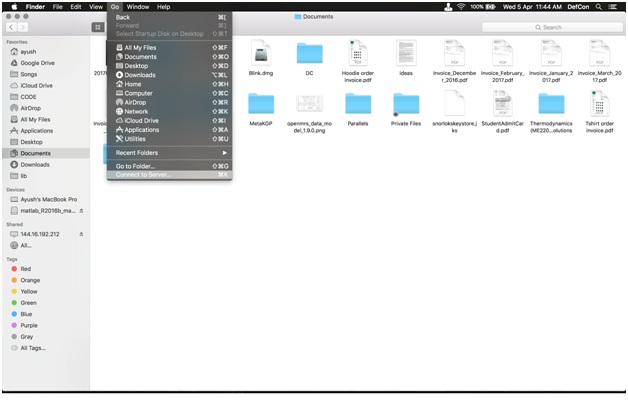Select Utilities from the Go menu
628x404 pixels.
(140, 138)
